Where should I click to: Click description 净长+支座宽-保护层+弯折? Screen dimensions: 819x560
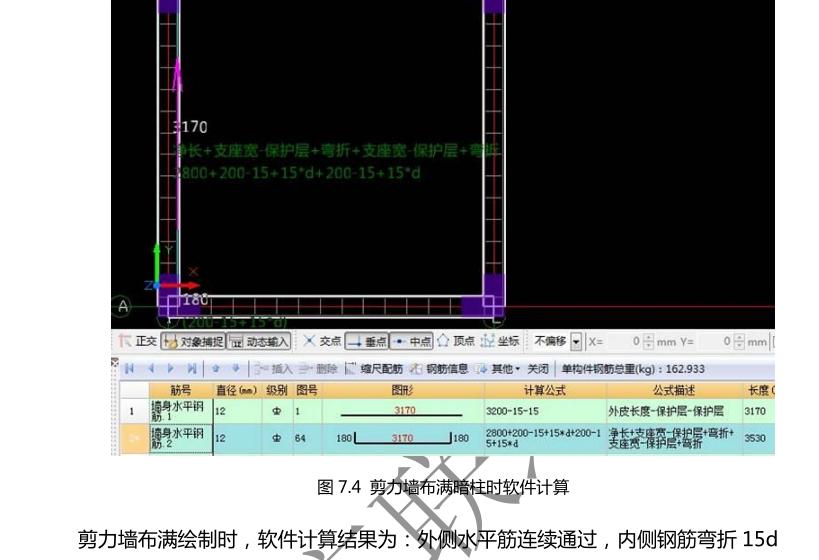coord(674,438)
